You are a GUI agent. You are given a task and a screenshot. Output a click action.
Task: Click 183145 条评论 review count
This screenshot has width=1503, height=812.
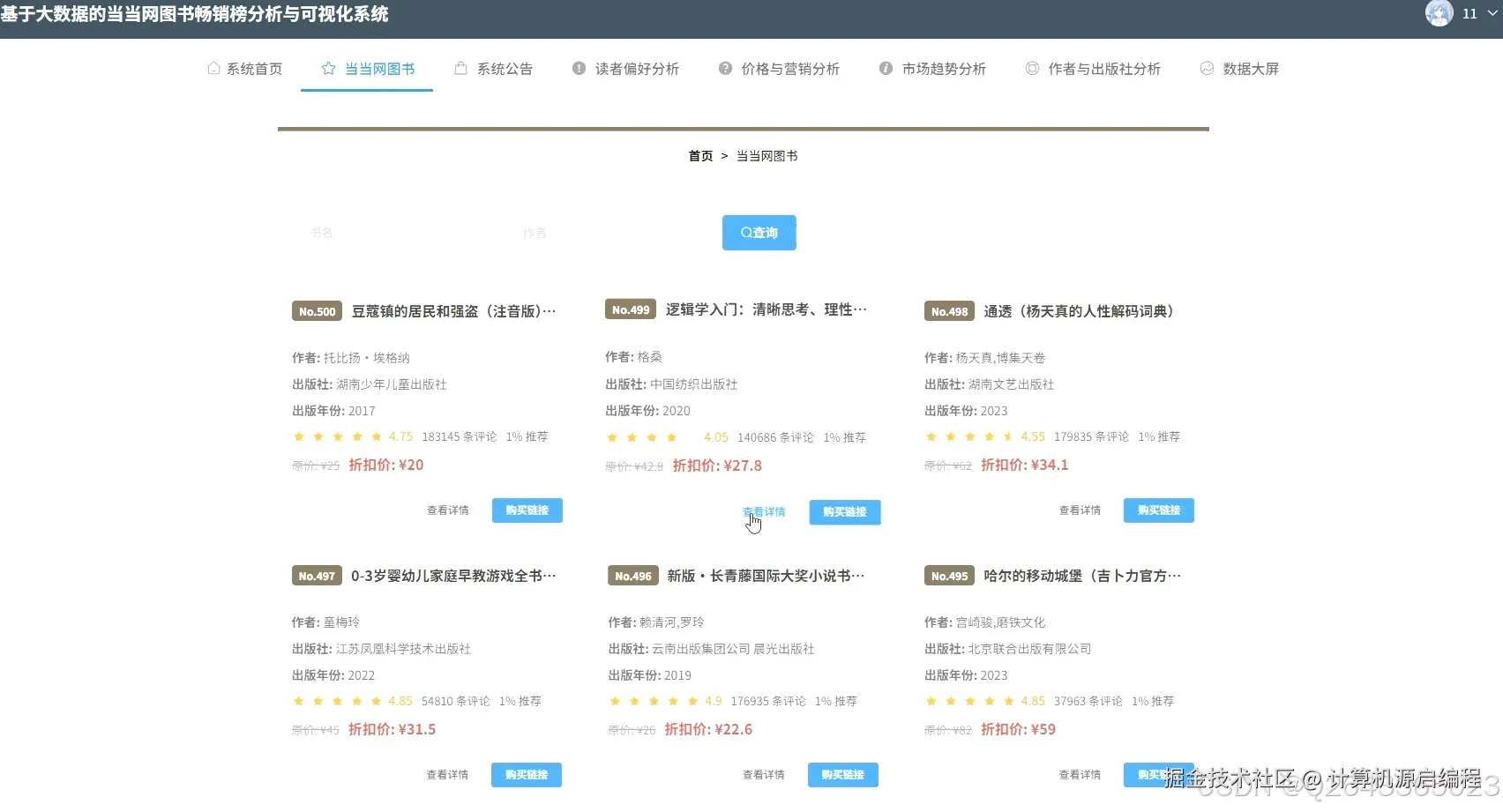tap(460, 436)
